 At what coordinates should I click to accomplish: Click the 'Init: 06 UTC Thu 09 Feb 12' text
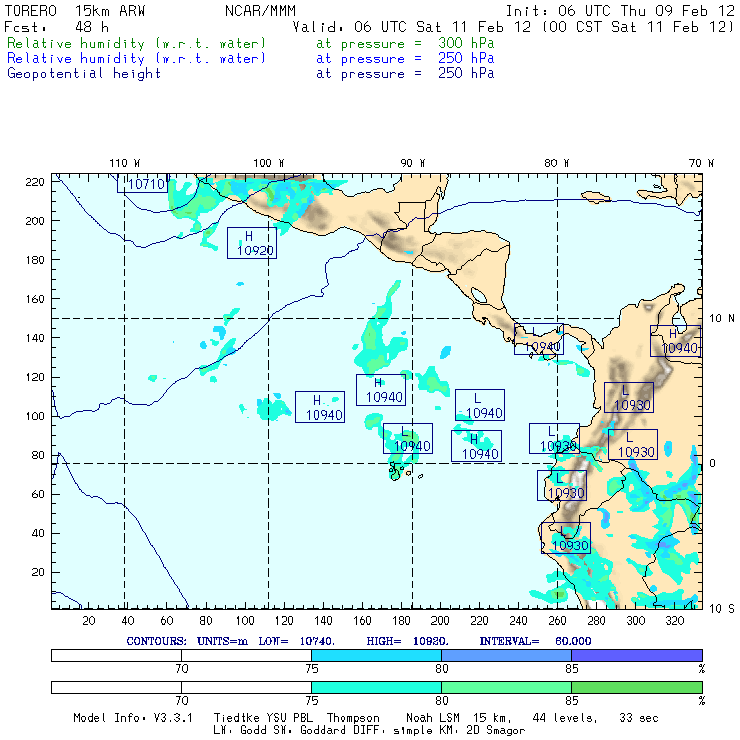click(620, 11)
